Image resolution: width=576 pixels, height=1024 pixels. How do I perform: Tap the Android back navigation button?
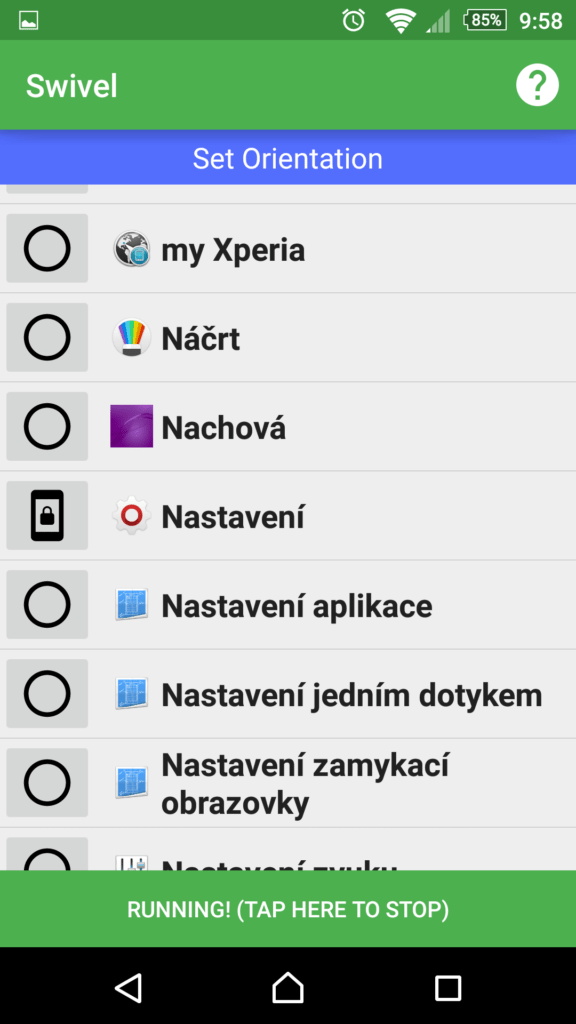[128, 987]
